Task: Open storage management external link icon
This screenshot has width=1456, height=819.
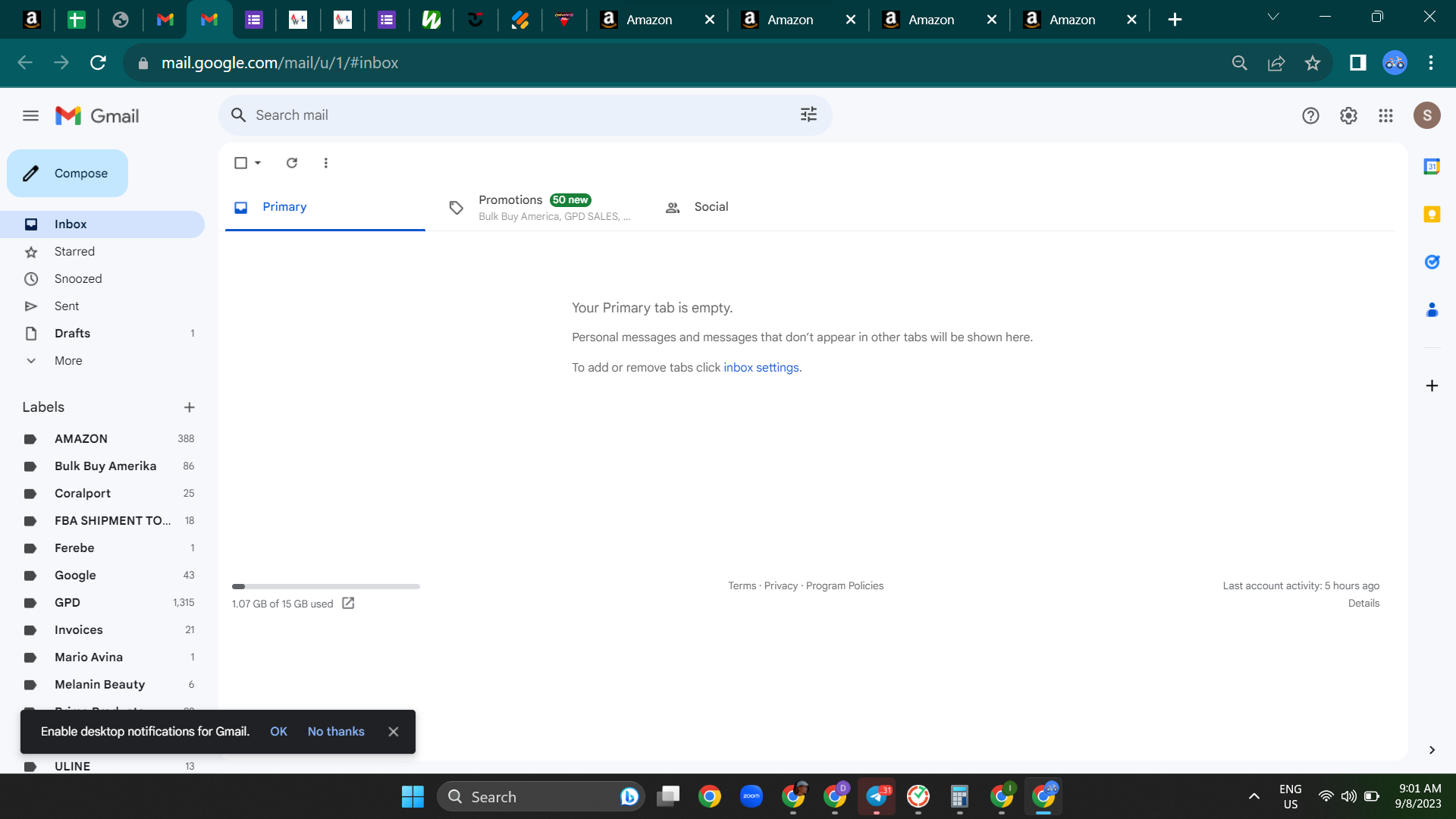Action: (348, 604)
